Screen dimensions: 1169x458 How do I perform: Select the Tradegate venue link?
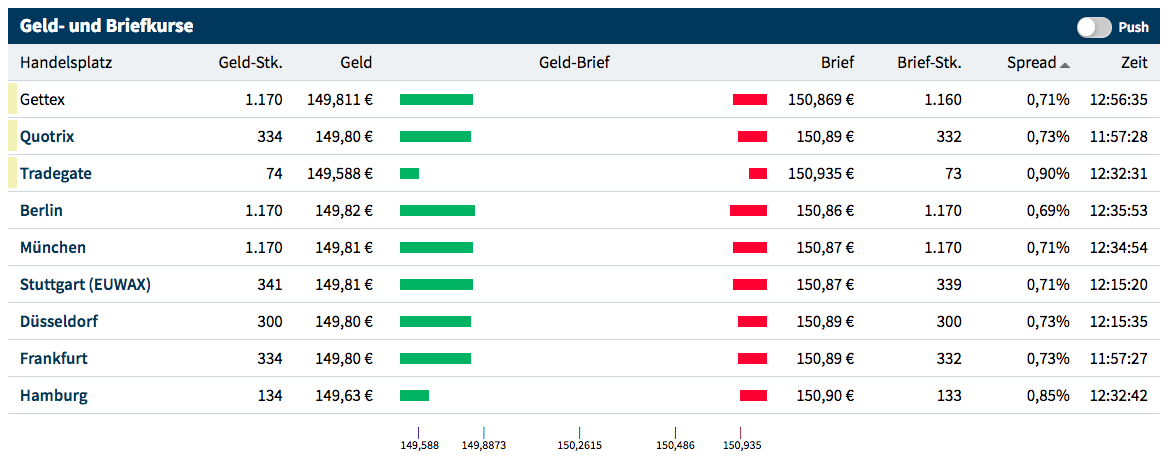click(x=55, y=174)
